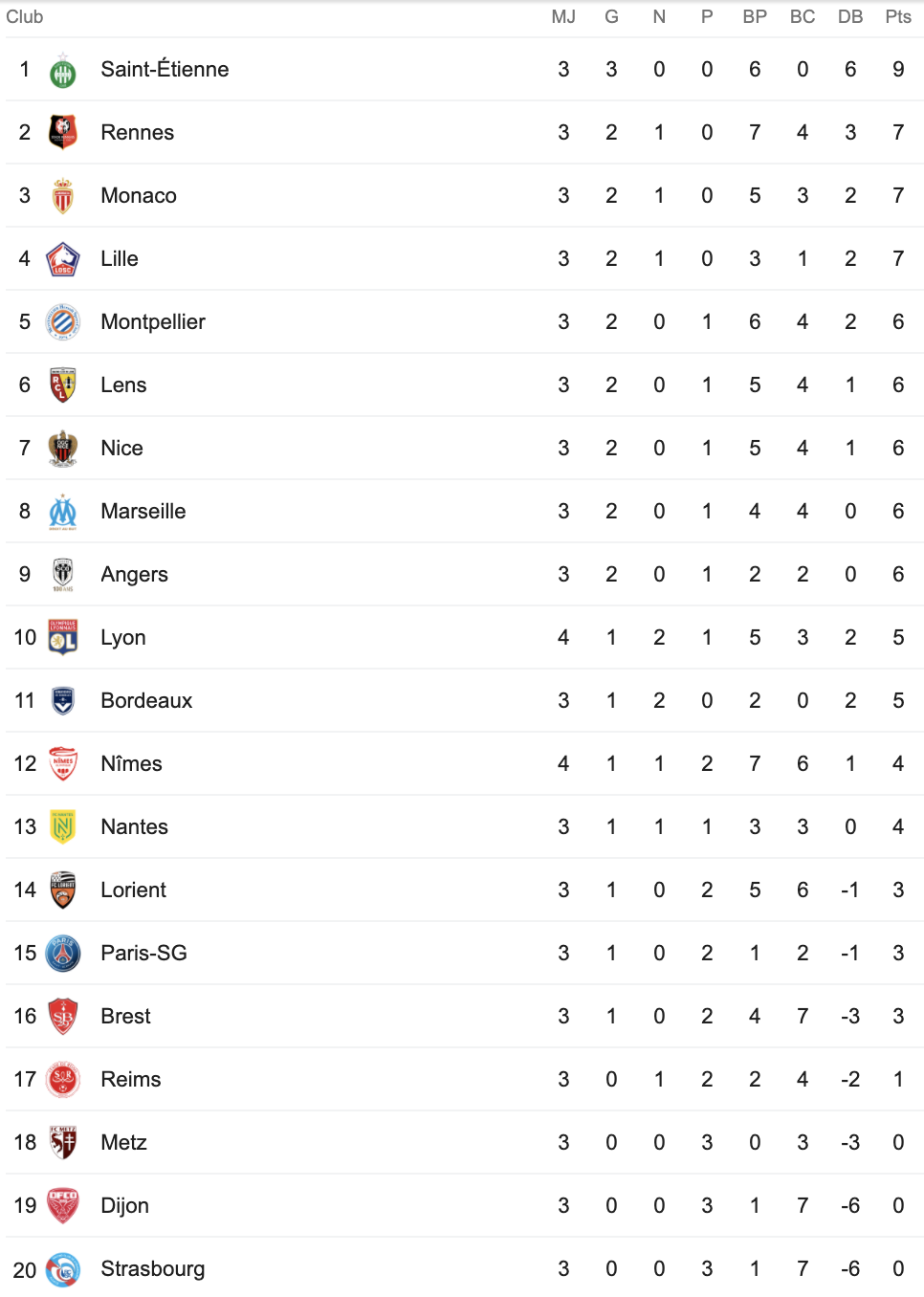
Task: Click the Club column header
Action: (25, 17)
